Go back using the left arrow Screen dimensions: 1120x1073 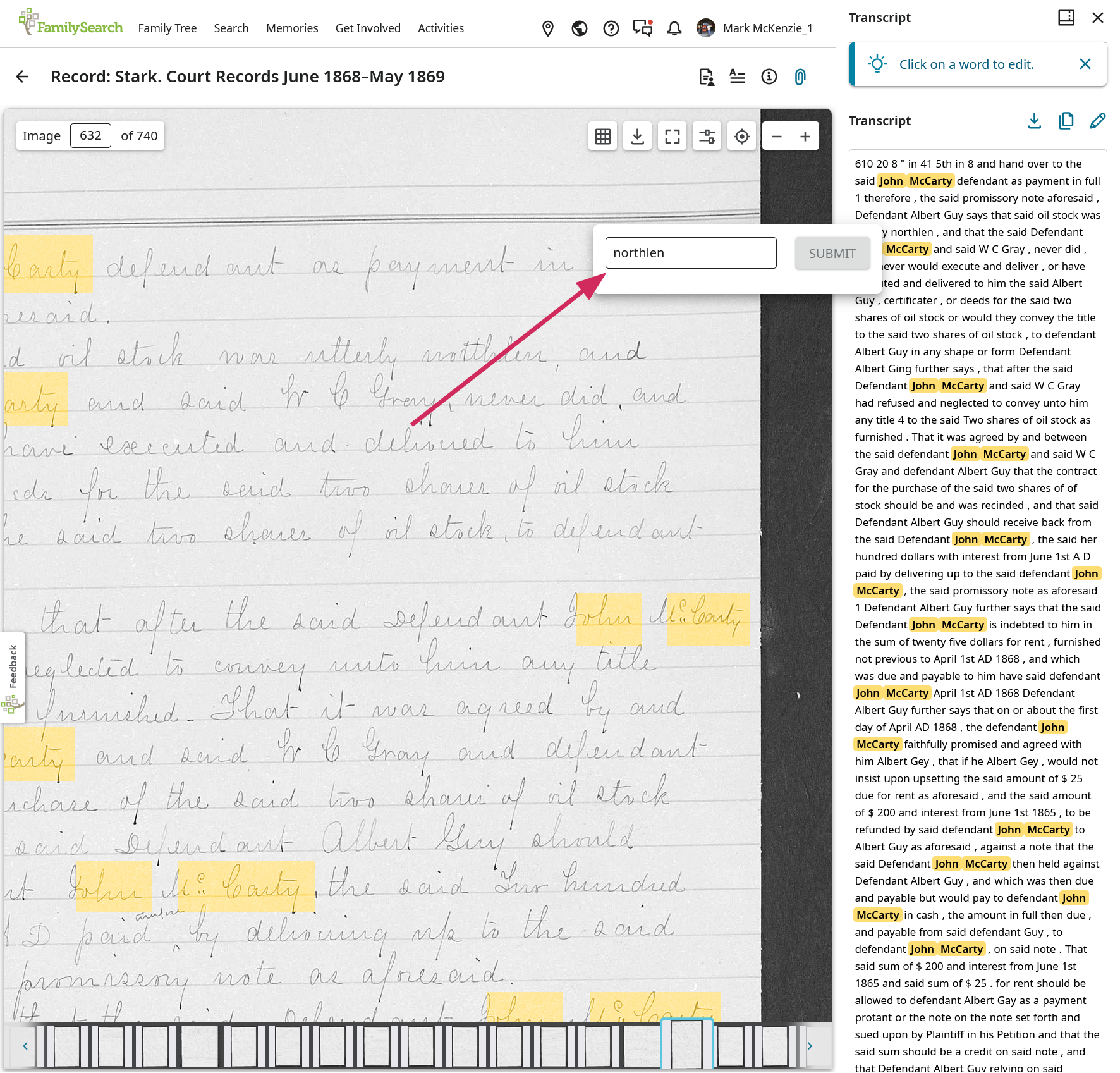[x=23, y=77]
